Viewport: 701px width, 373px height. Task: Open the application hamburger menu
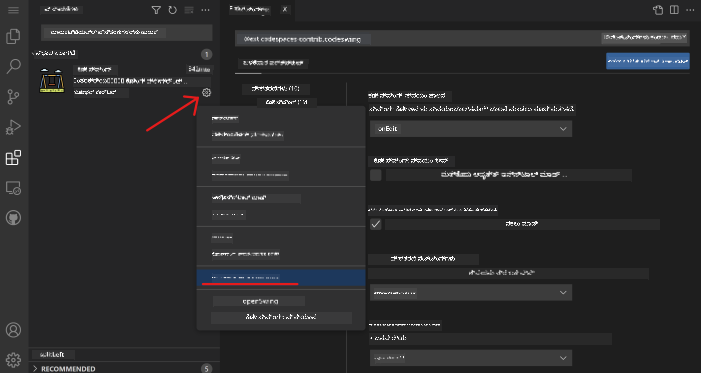click(13, 10)
